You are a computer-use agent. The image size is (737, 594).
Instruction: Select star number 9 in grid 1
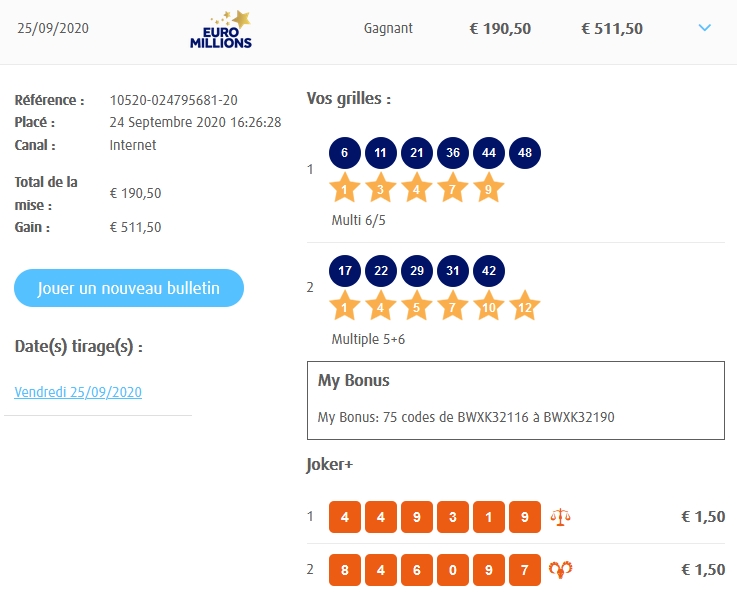[x=488, y=187]
